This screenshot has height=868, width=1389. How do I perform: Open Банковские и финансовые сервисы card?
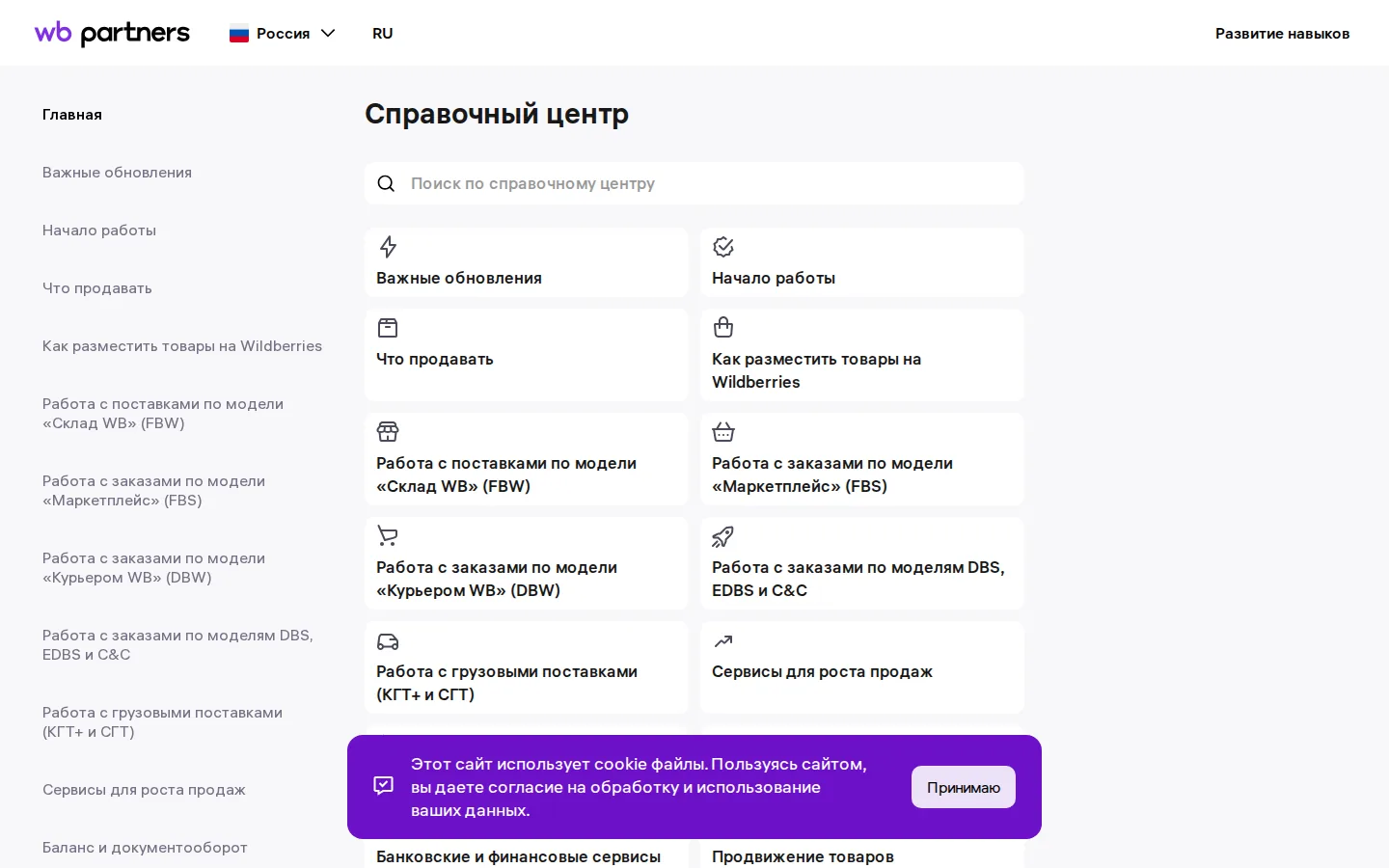click(x=519, y=856)
